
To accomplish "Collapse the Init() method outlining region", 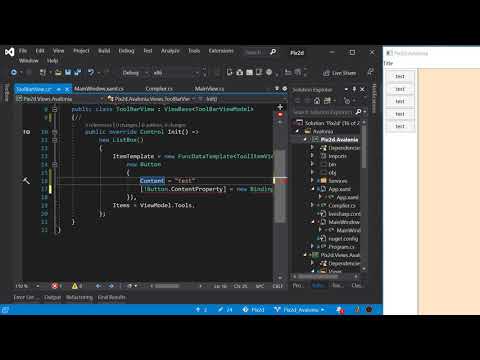I will pos(55,132).
